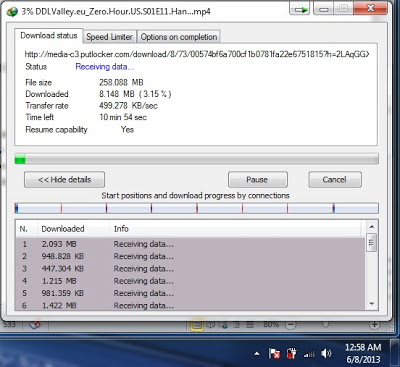Click the power plug tray icon
Screen dimensions: 400x367
(x=292, y=353)
